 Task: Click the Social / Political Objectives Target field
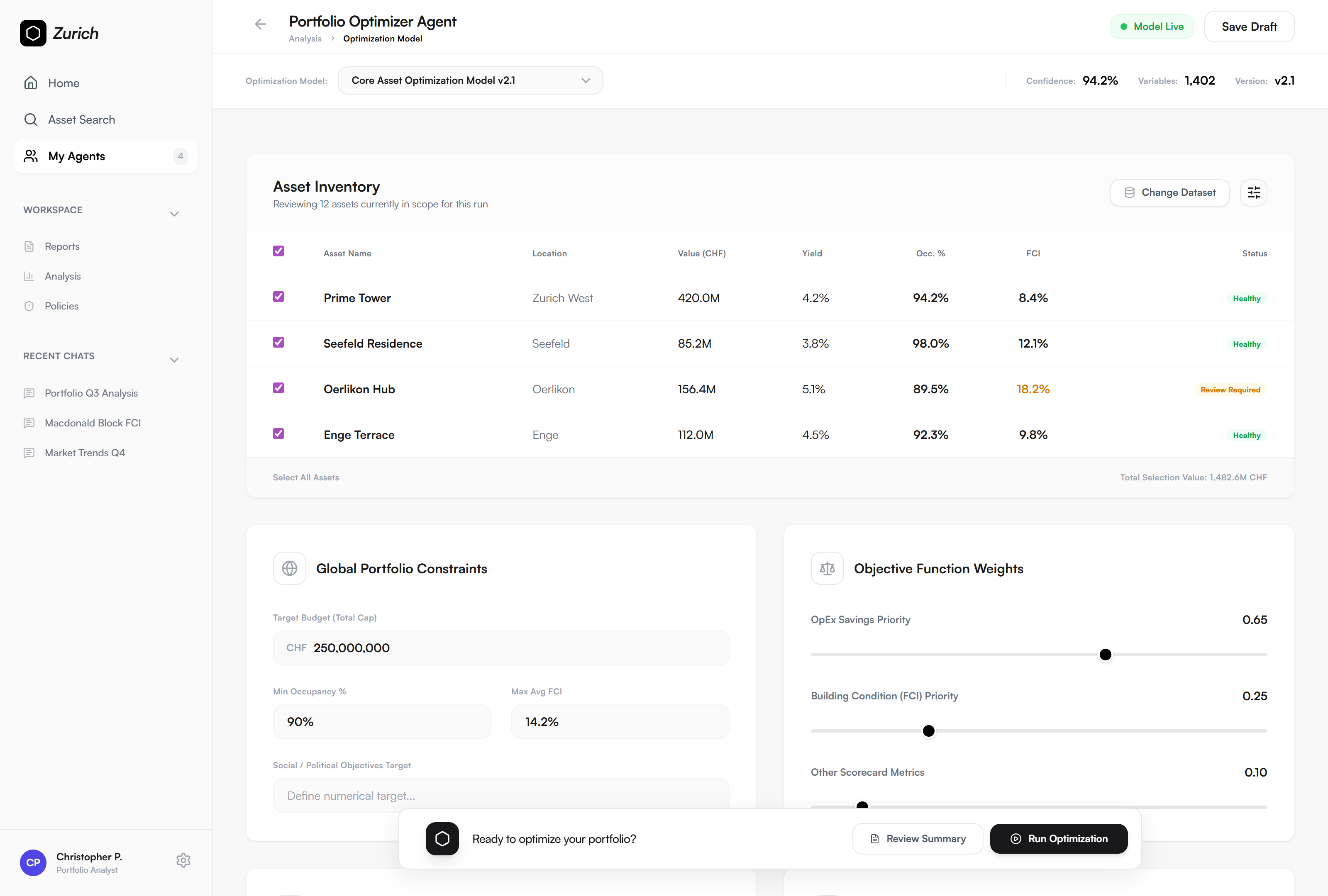[x=501, y=796]
